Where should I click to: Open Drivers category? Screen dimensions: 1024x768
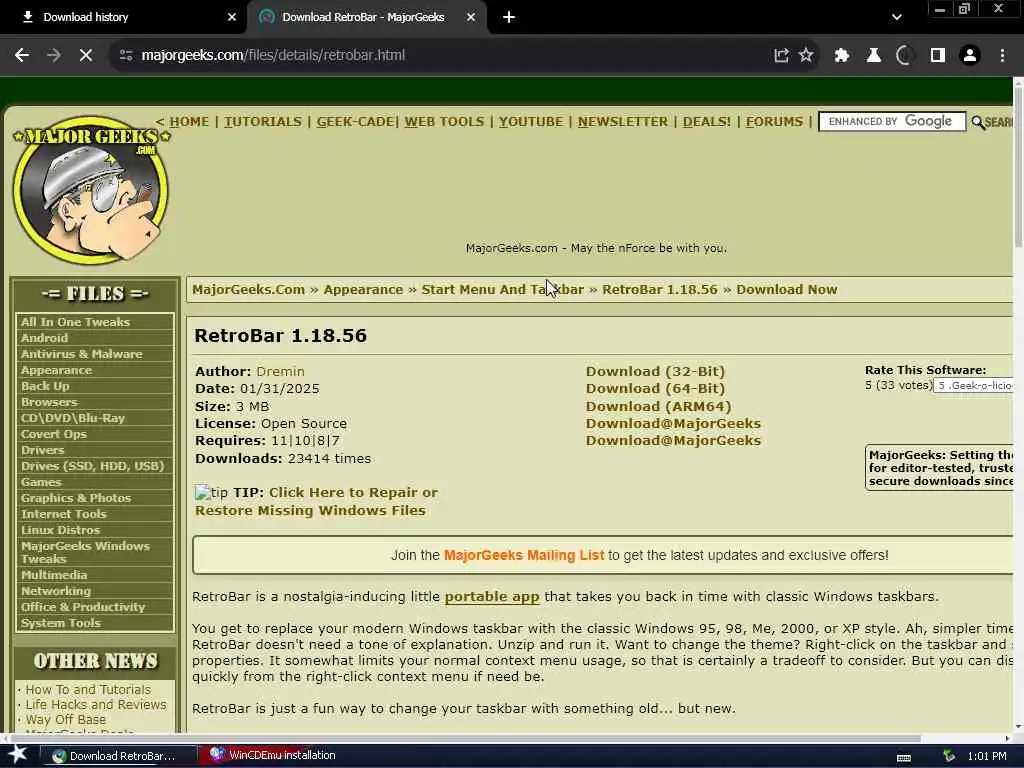click(x=42, y=450)
